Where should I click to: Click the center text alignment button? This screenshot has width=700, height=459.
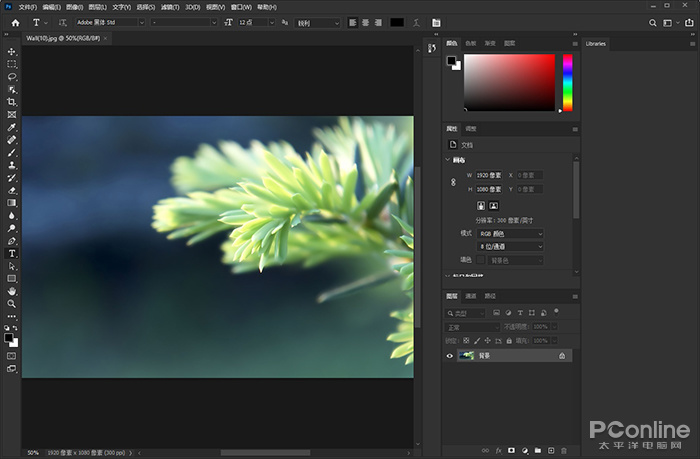pyautogui.click(x=366, y=22)
